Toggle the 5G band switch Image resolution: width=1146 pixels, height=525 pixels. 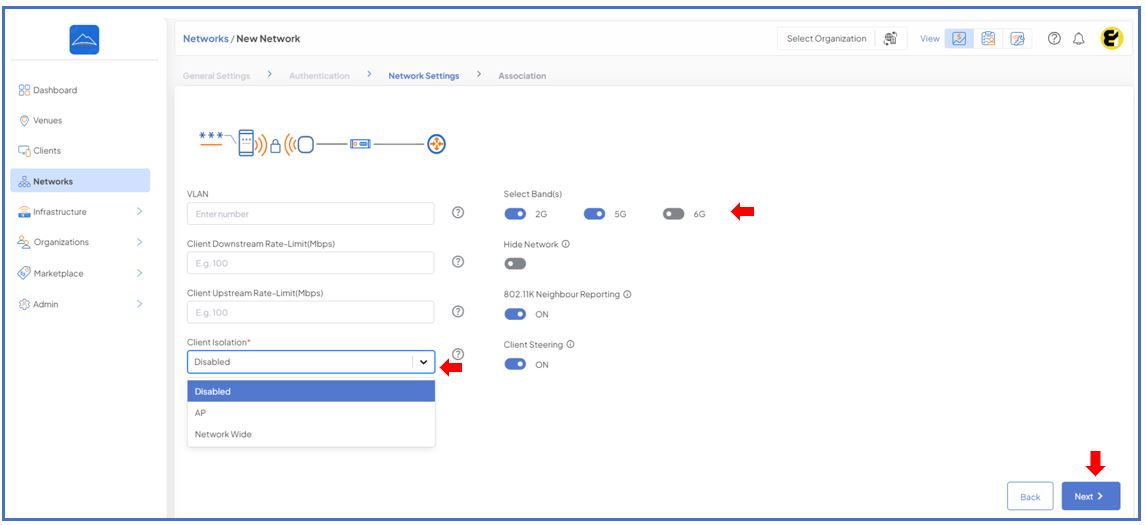(594, 214)
